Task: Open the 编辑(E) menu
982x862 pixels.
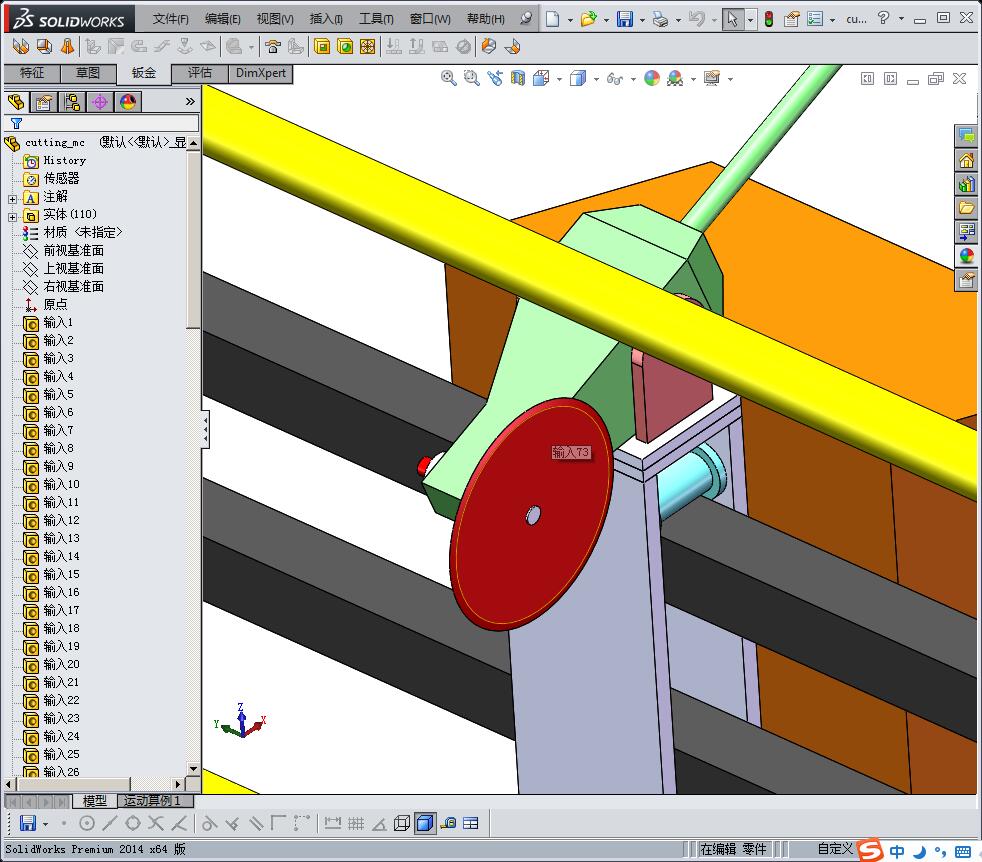Action: click(x=222, y=19)
